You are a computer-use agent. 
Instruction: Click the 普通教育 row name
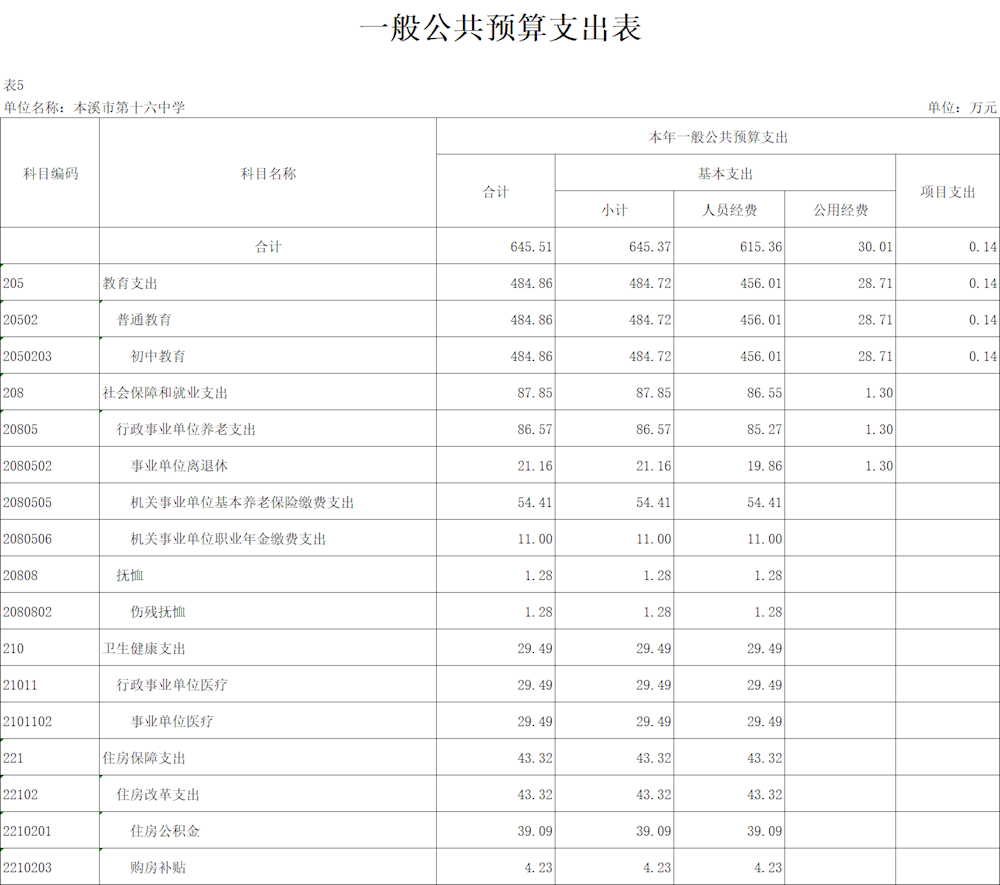144,319
